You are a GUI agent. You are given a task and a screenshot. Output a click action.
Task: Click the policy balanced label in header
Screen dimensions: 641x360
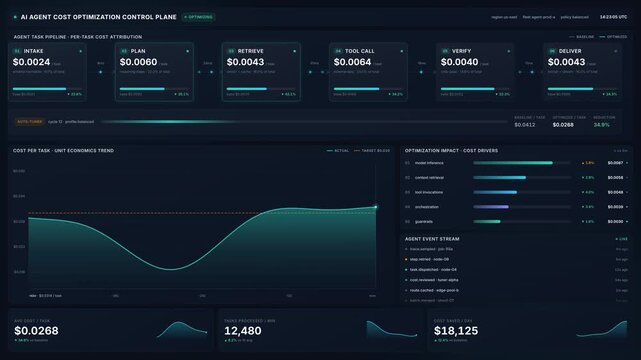click(574, 17)
